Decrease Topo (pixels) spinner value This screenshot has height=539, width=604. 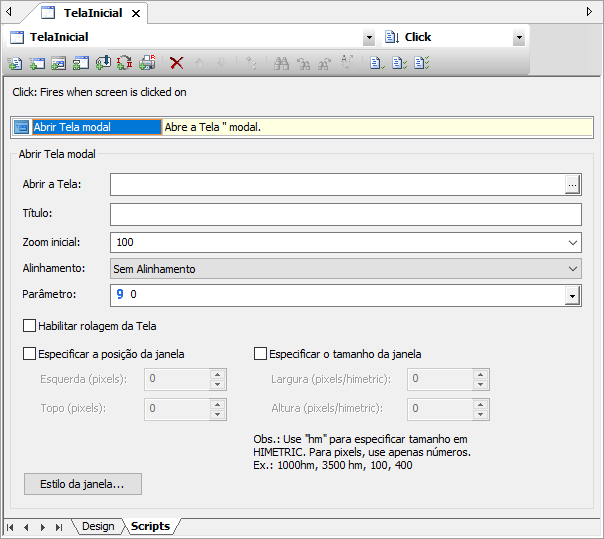pyautogui.click(x=218, y=415)
